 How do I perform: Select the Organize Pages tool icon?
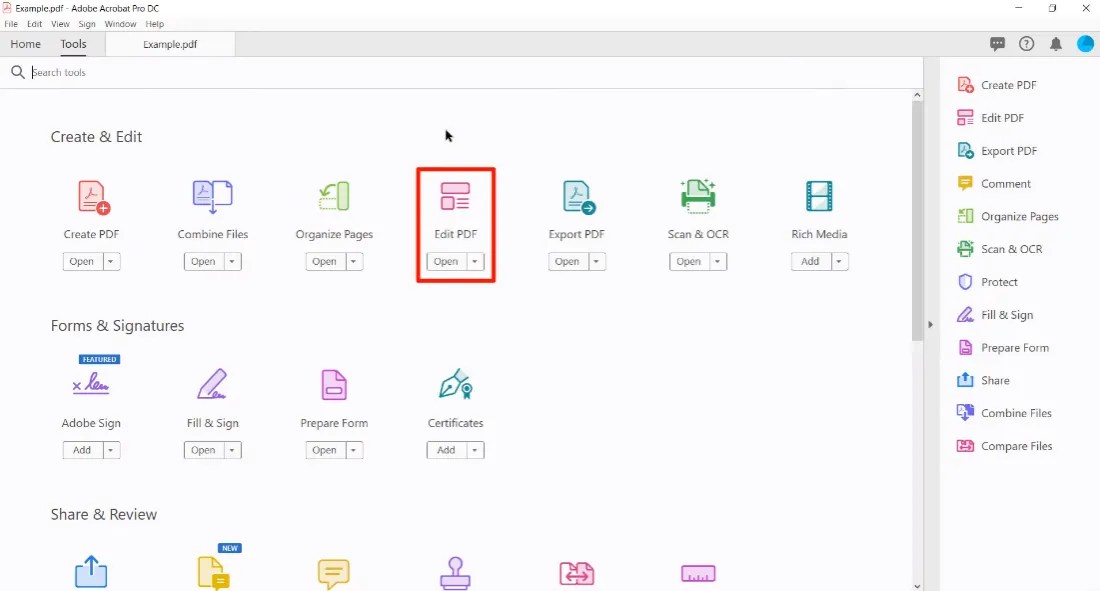pyautogui.click(x=333, y=196)
